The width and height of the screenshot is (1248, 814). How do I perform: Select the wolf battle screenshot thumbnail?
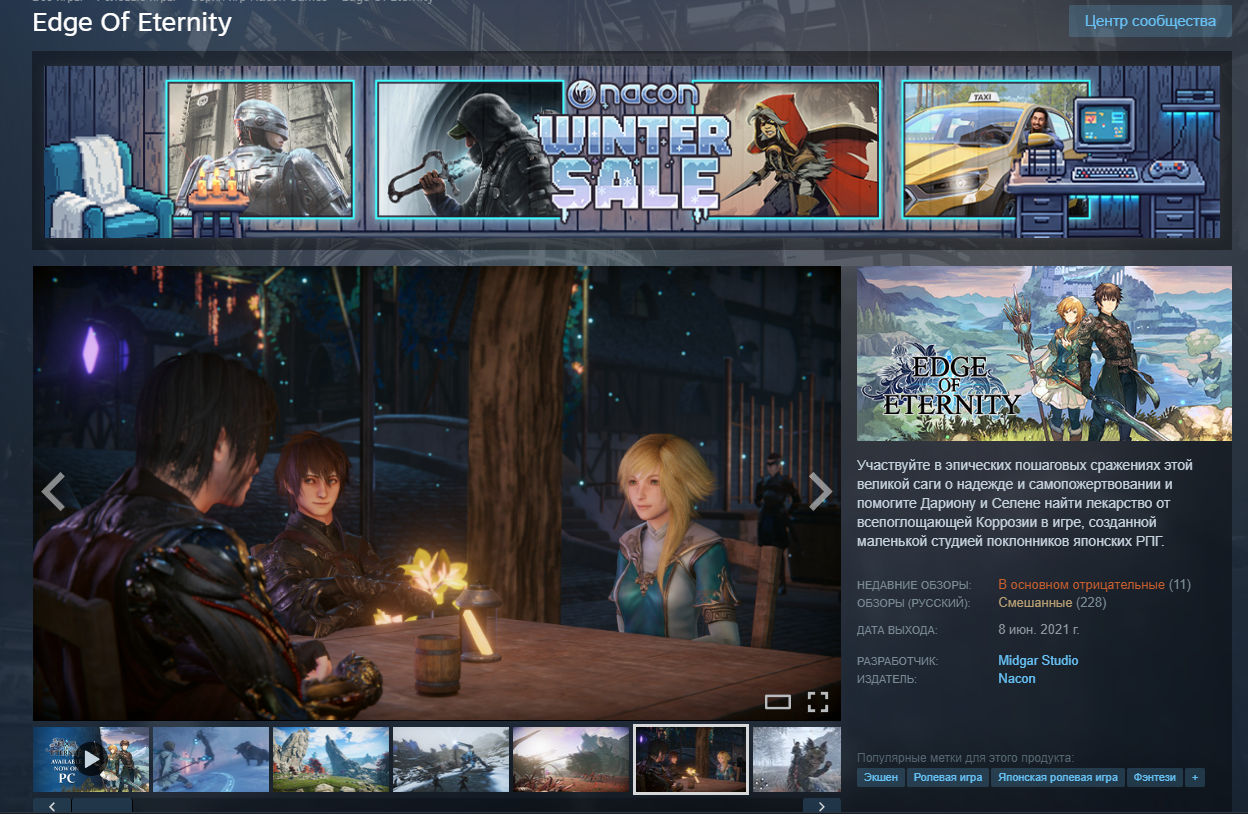click(x=211, y=760)
